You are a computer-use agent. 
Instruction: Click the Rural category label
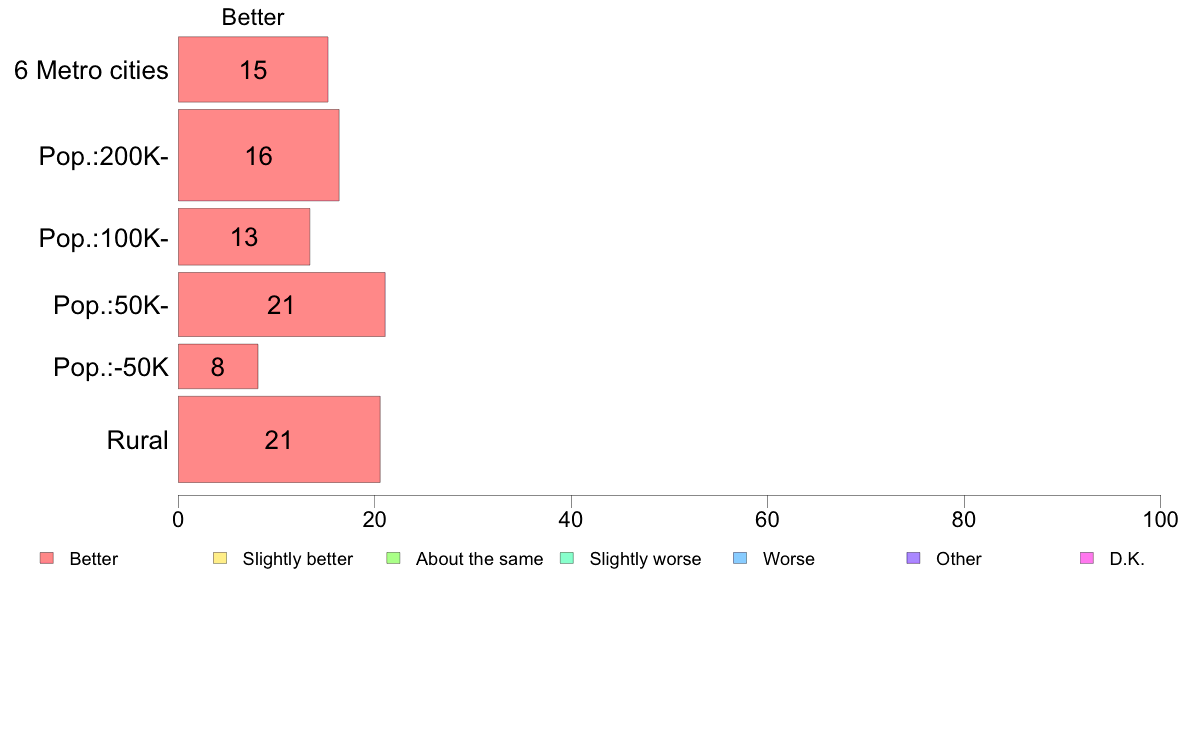click(137, 440)
